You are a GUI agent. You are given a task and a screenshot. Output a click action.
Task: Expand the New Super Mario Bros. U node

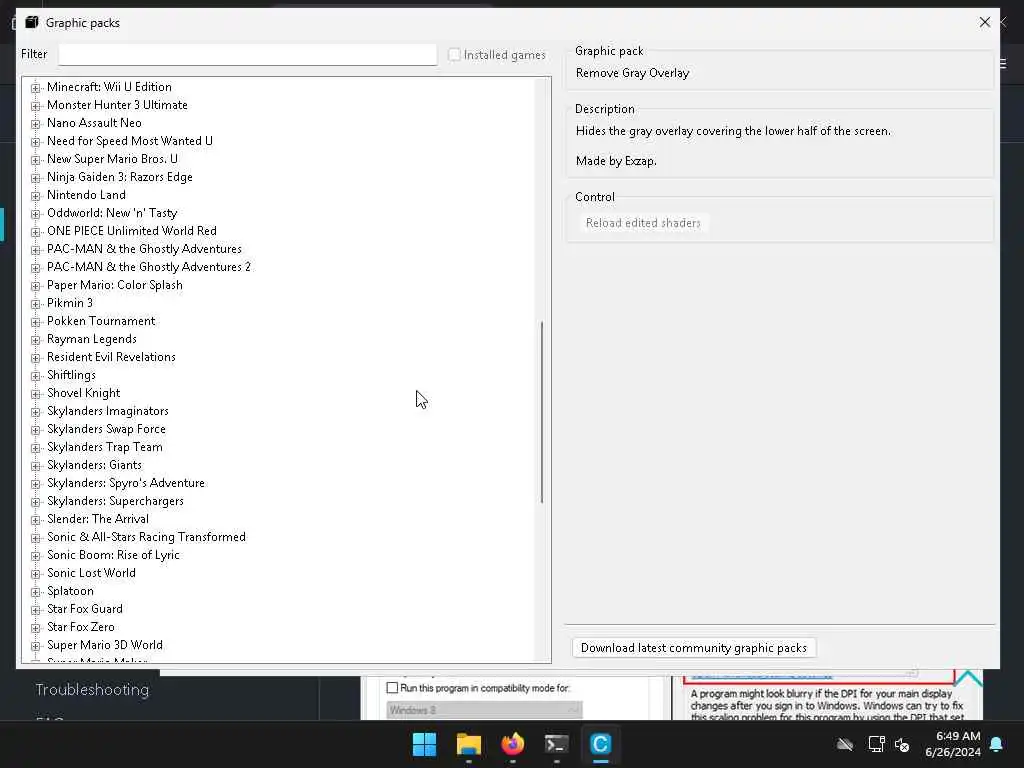coord(35,159)
